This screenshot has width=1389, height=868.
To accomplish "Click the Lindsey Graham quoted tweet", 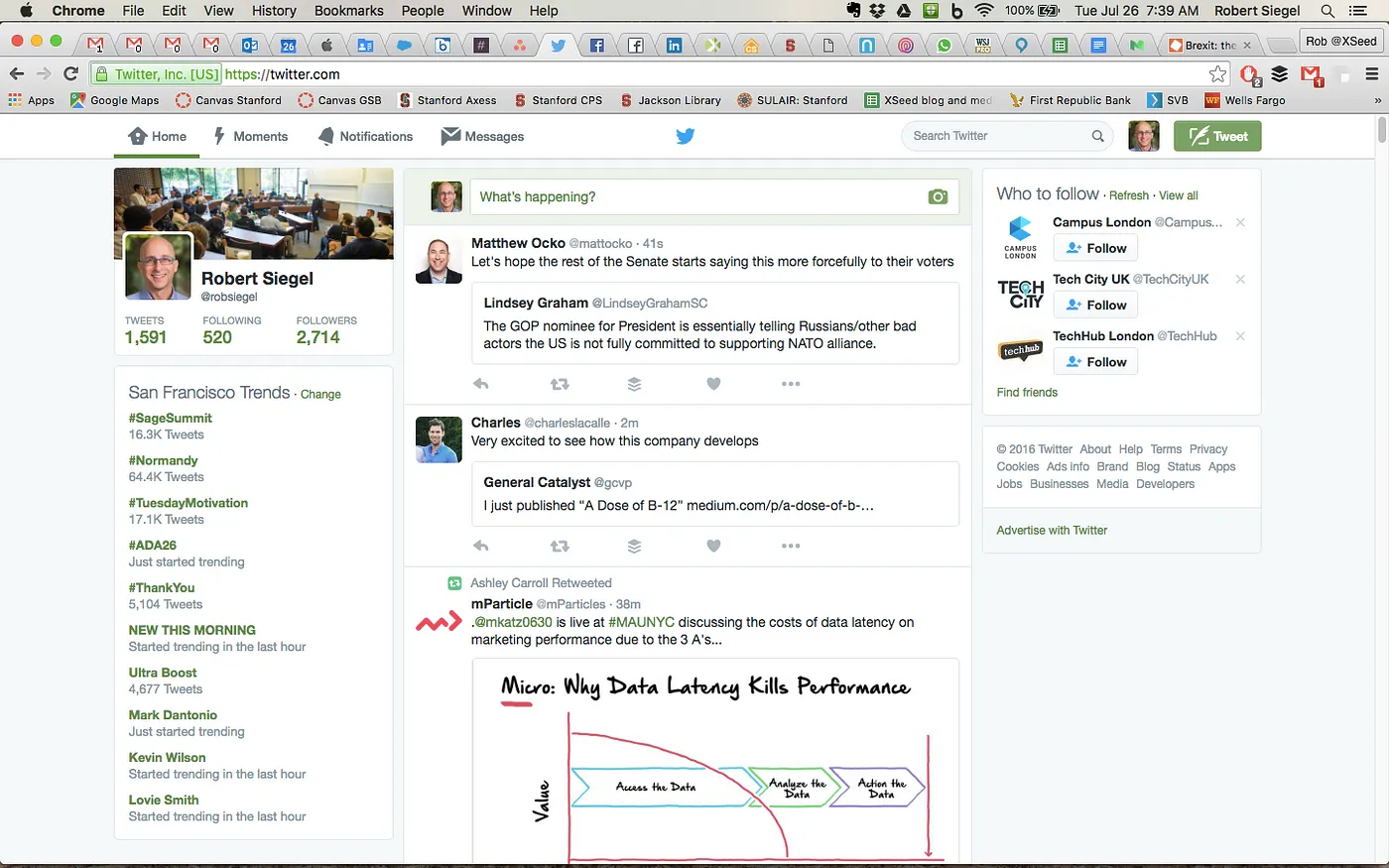I will 715,323.
